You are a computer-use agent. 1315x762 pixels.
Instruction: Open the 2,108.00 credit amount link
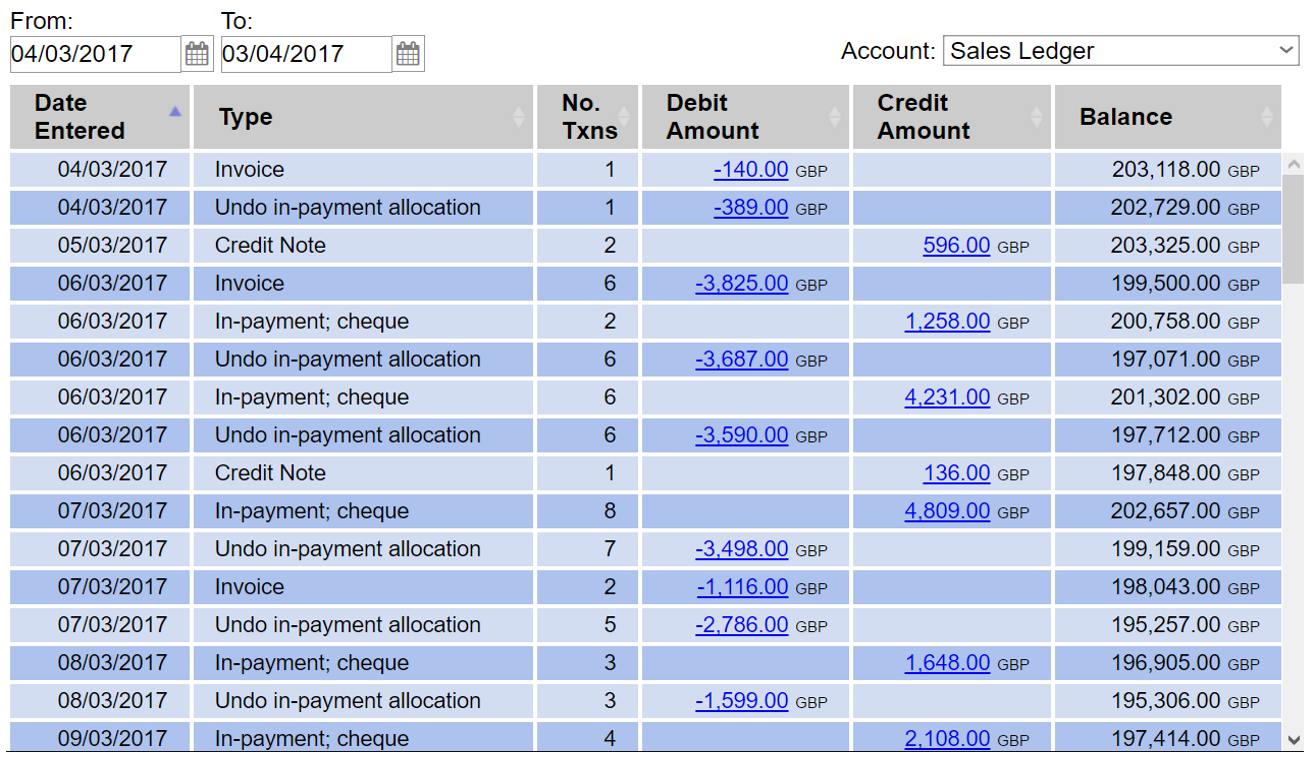(x=948, y=740)
